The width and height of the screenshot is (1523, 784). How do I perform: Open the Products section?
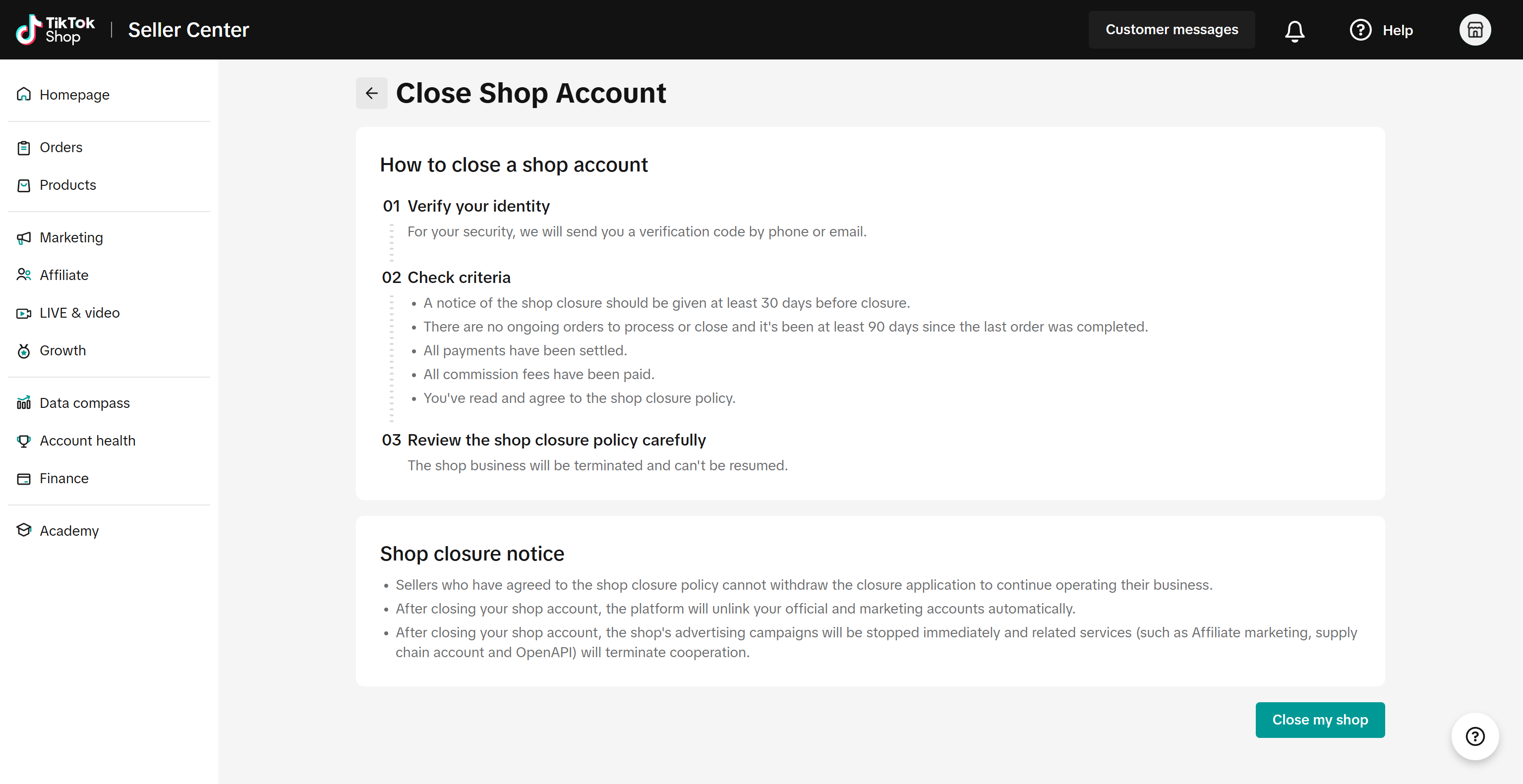67,185
